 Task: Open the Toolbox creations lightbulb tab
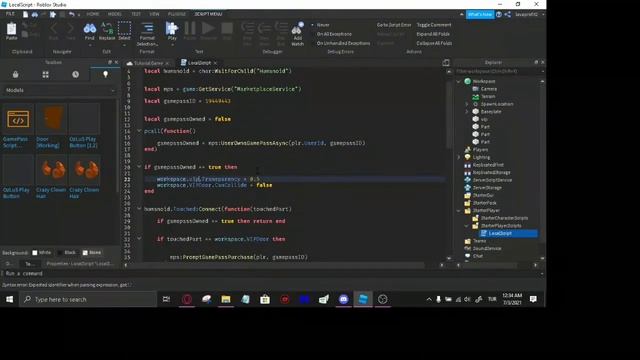(105, 74)
